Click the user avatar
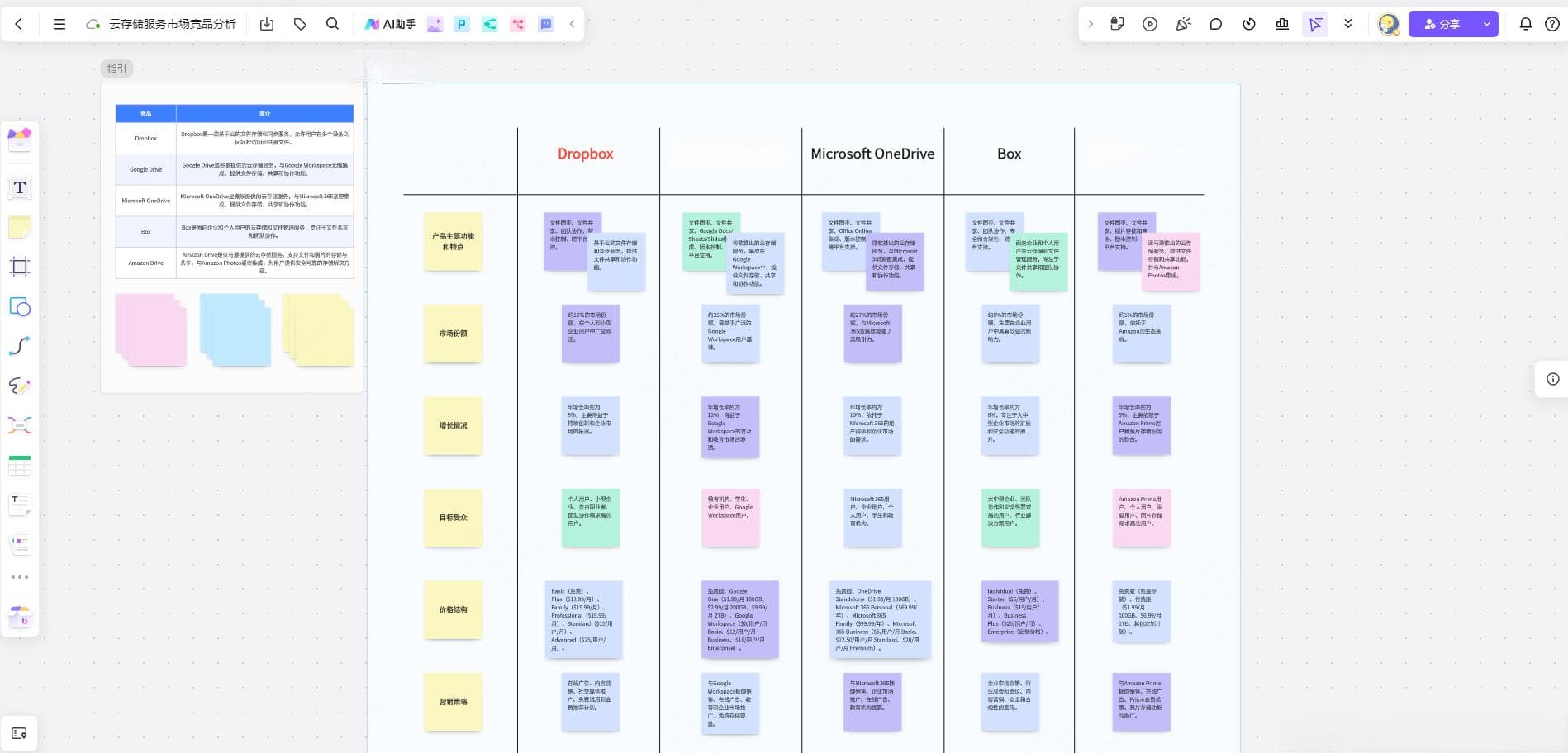1568x753 pixels. point(1389,24)
